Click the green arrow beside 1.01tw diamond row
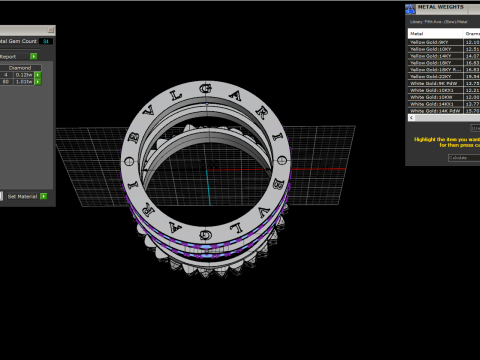 click(38, 81)
